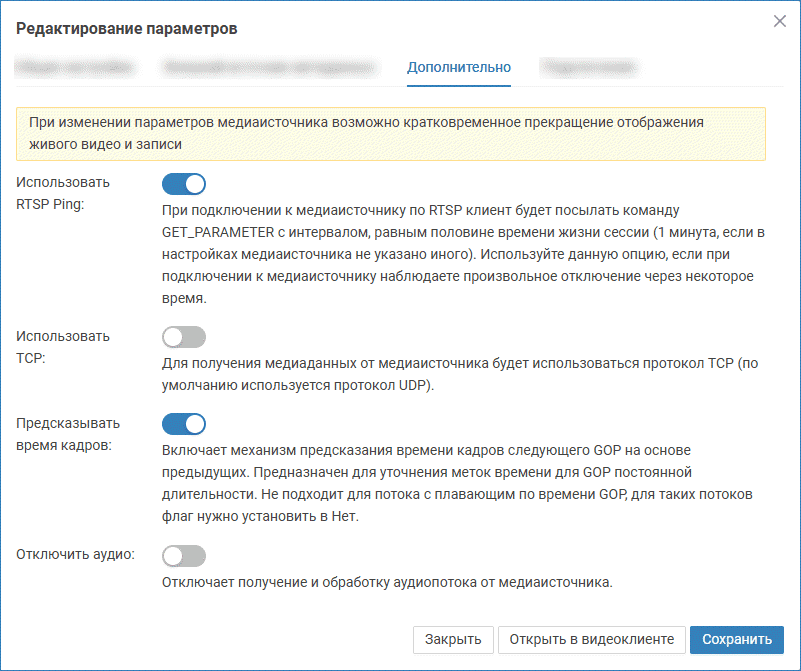Viewport: 801px width, 671px height.
Task: Click the Отключить аудио label
Action: pos(76,554)
